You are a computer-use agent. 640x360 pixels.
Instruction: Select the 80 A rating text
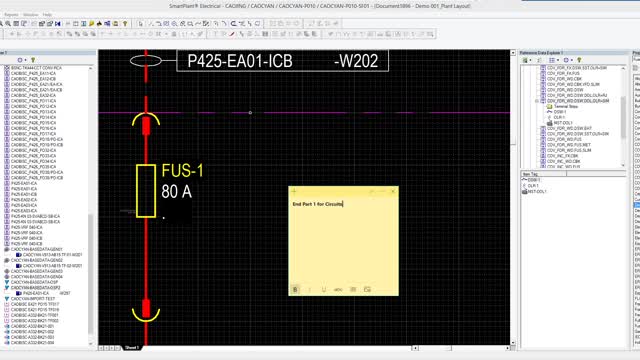coord(176,191)
